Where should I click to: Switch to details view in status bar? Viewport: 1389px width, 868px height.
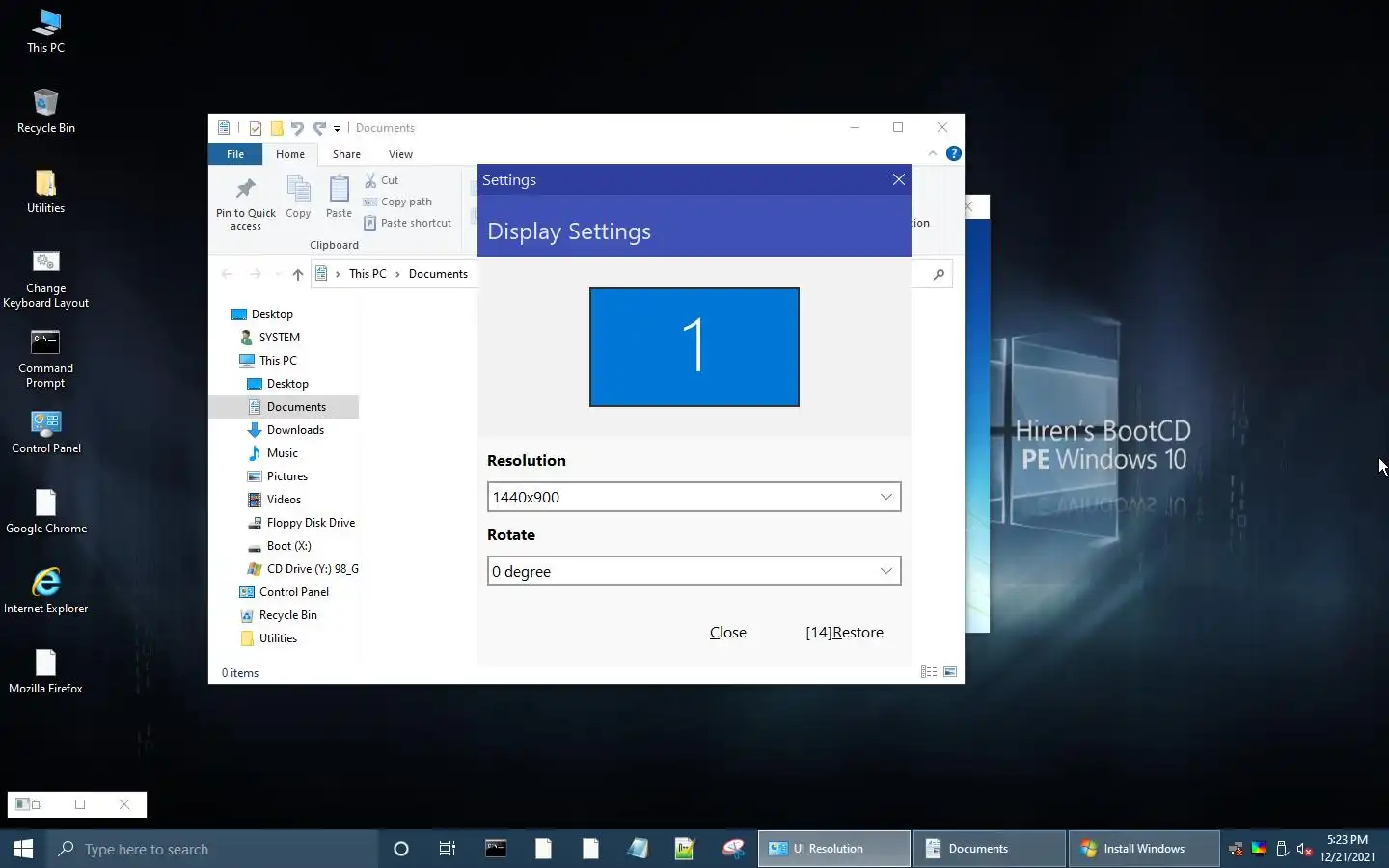(x=929, y=672)
